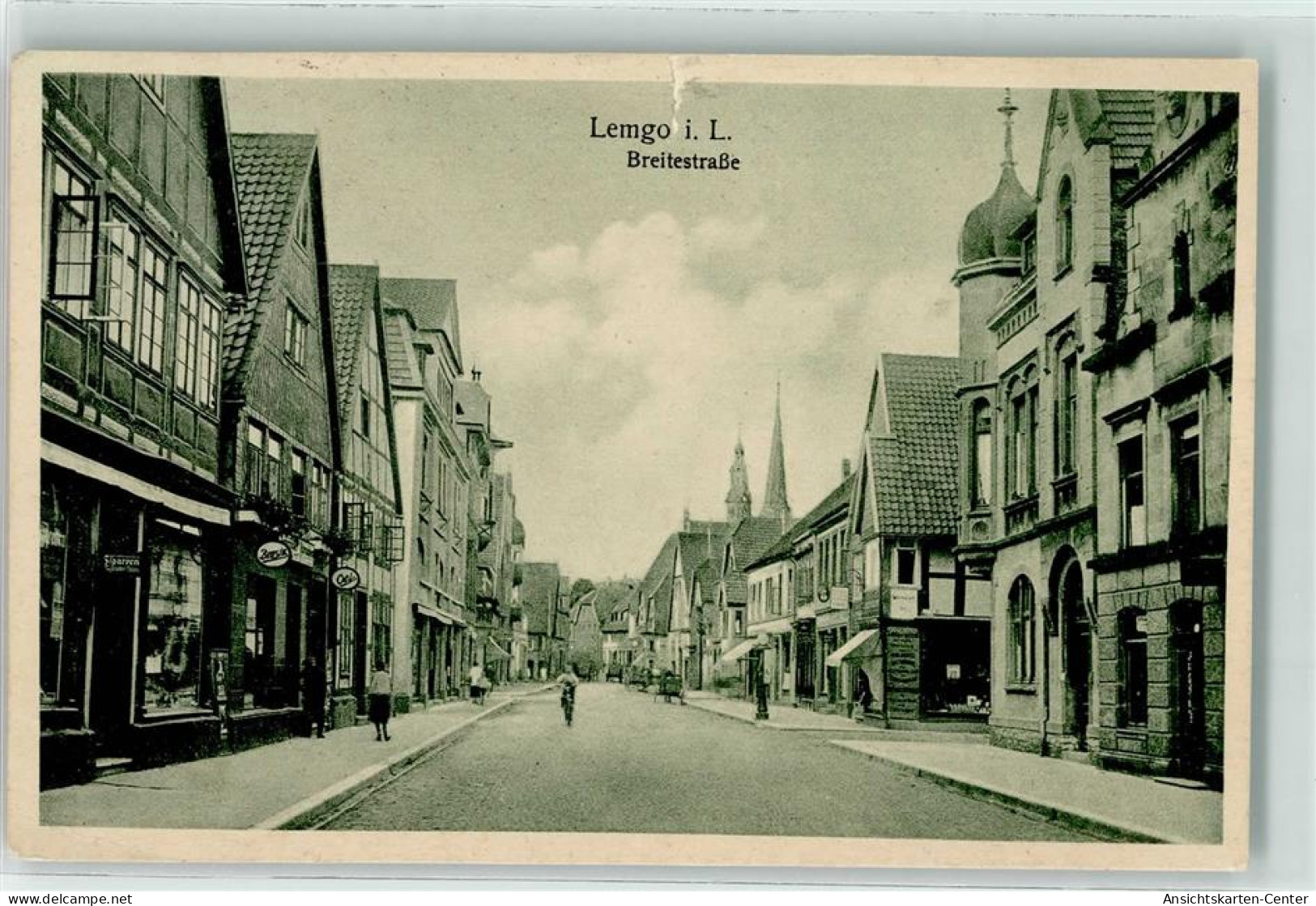Click the large shop display window on left
The height and width of the screenshot is (906, 1316).
pyautogui.click(x=172, y=623)
